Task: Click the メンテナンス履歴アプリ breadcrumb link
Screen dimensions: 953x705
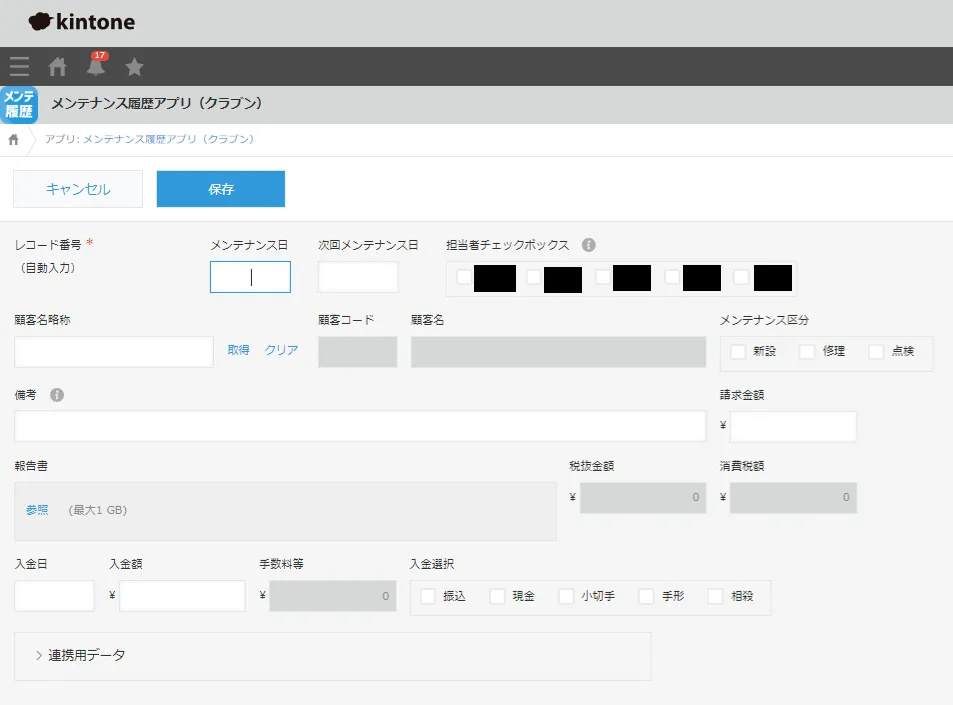Action: [x=168, y=139]
